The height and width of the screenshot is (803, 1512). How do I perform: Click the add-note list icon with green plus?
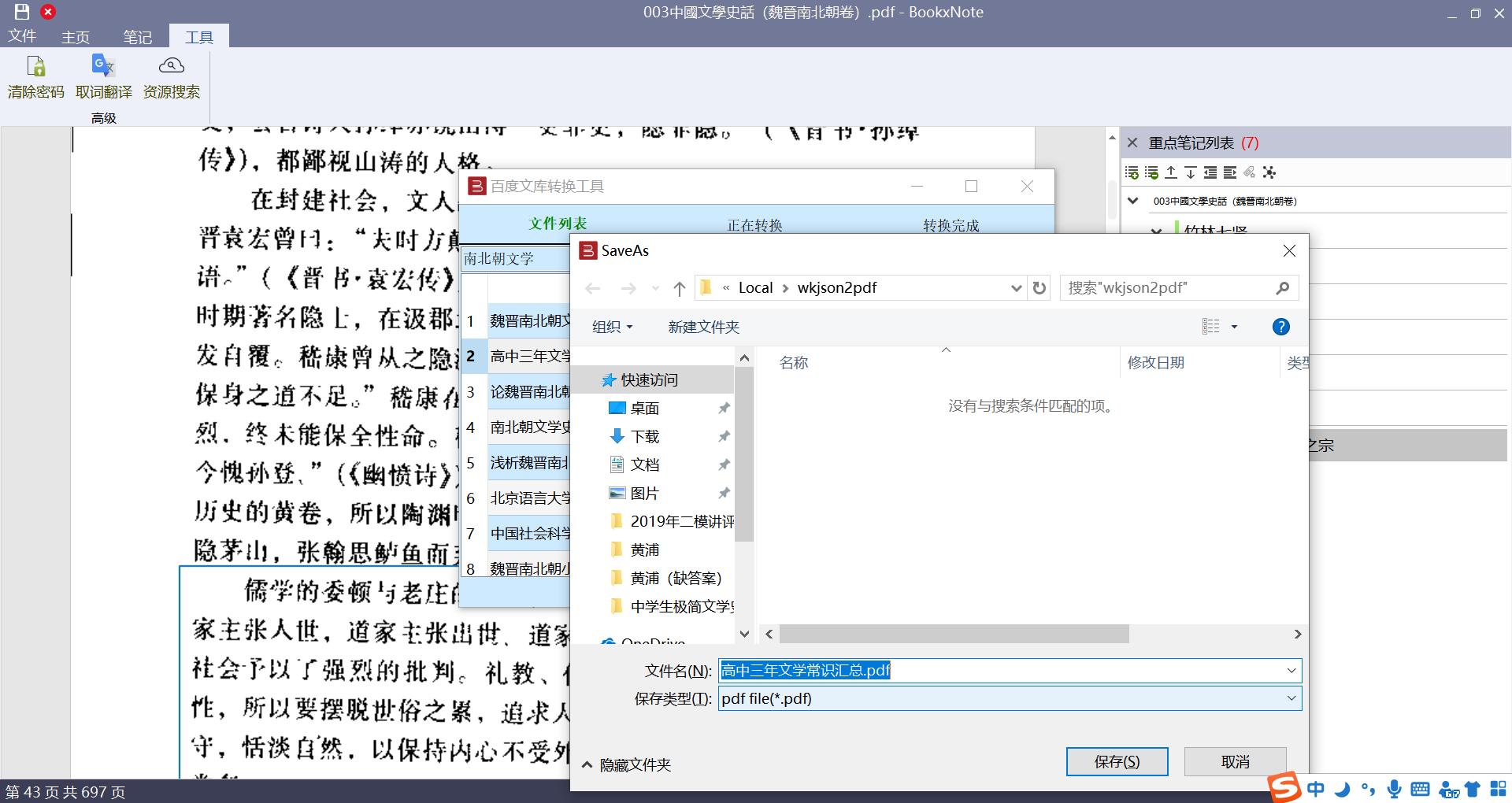pos(1131,172)
